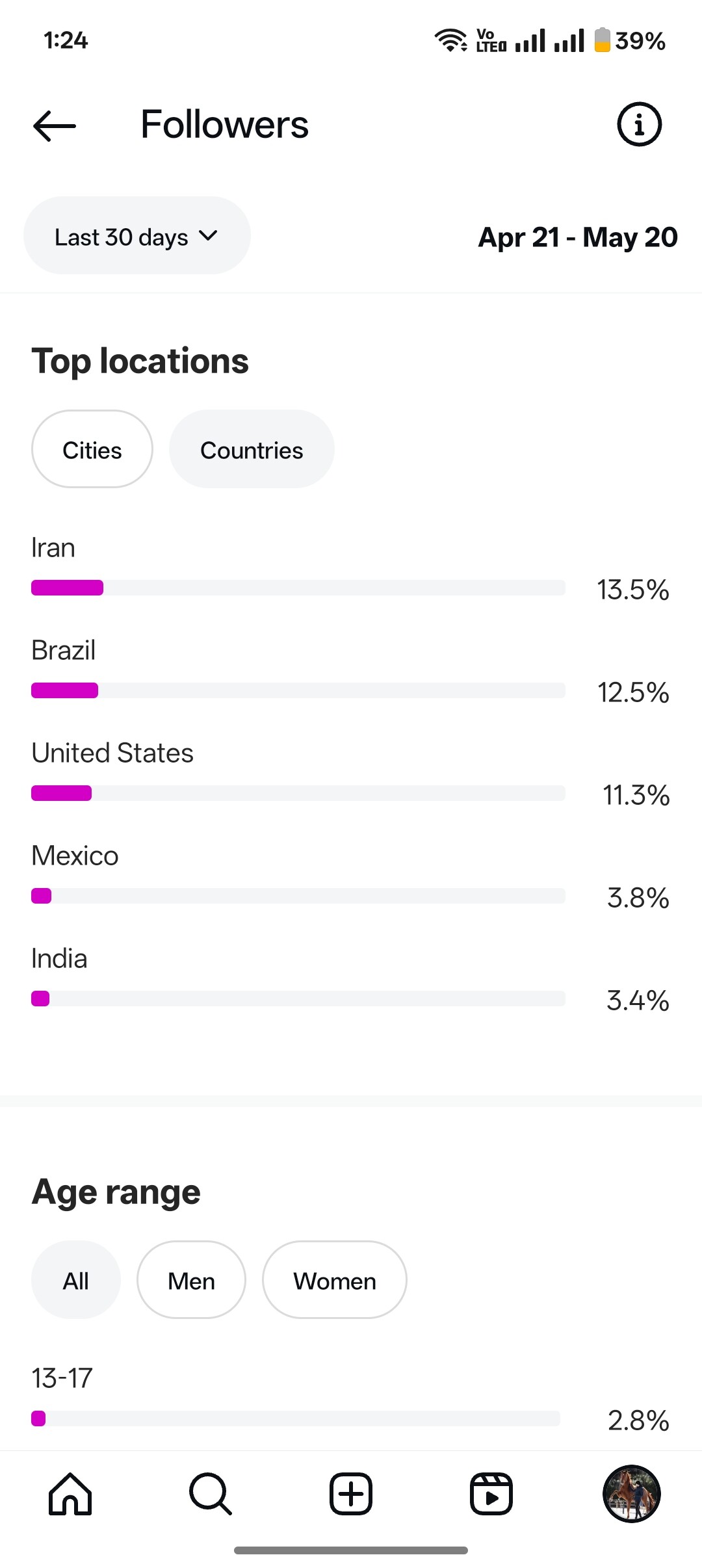The image size is (702, 1568).
Task: Go to Home feed icon
Action: (70, 1494)
